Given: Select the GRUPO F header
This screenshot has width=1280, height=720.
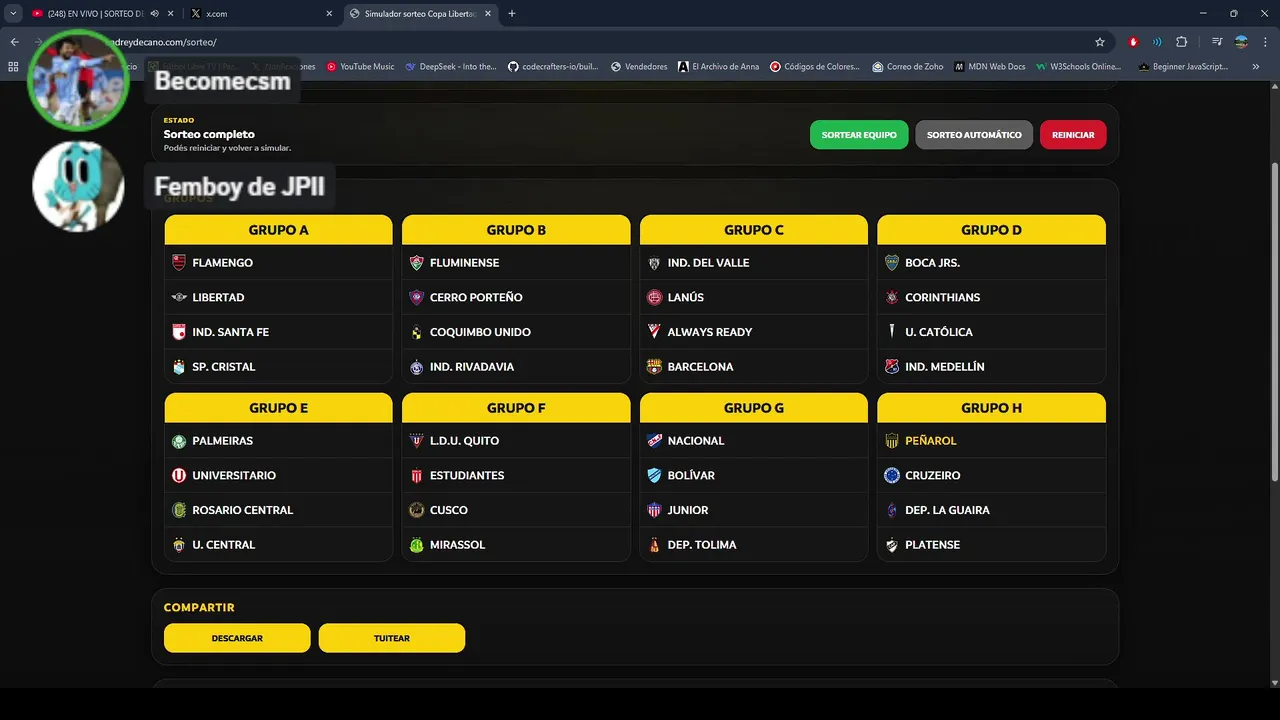Looking at the screenshot, I should click(516, 408).
